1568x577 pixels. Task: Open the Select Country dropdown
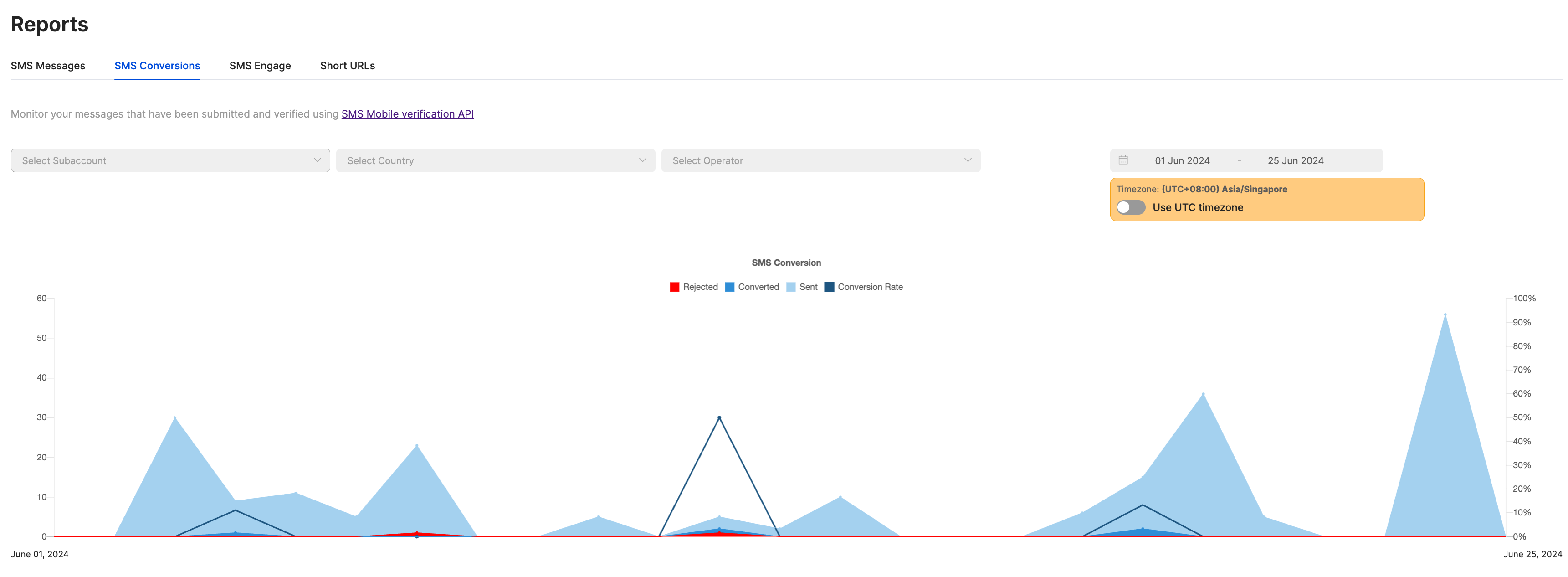click(x=495, y=160)
